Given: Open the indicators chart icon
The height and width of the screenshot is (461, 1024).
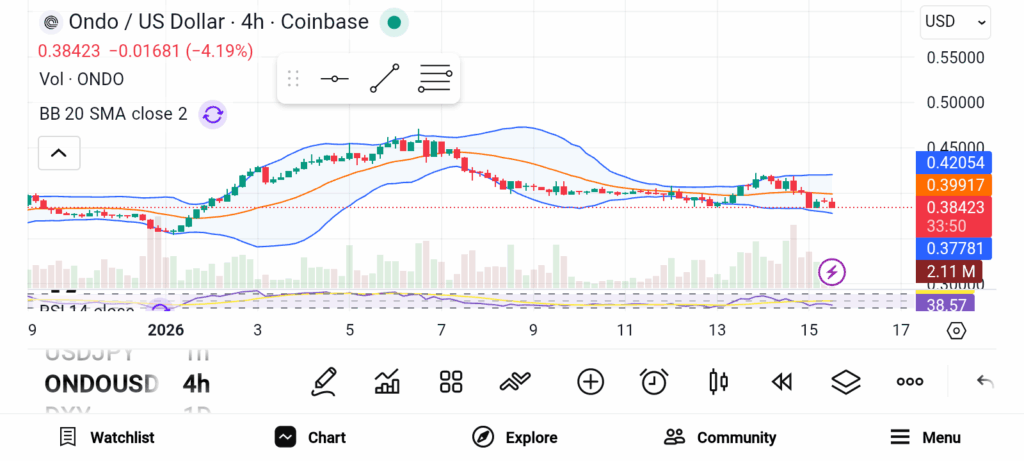Looking at the screenshot, I should [x=387, y=381].
